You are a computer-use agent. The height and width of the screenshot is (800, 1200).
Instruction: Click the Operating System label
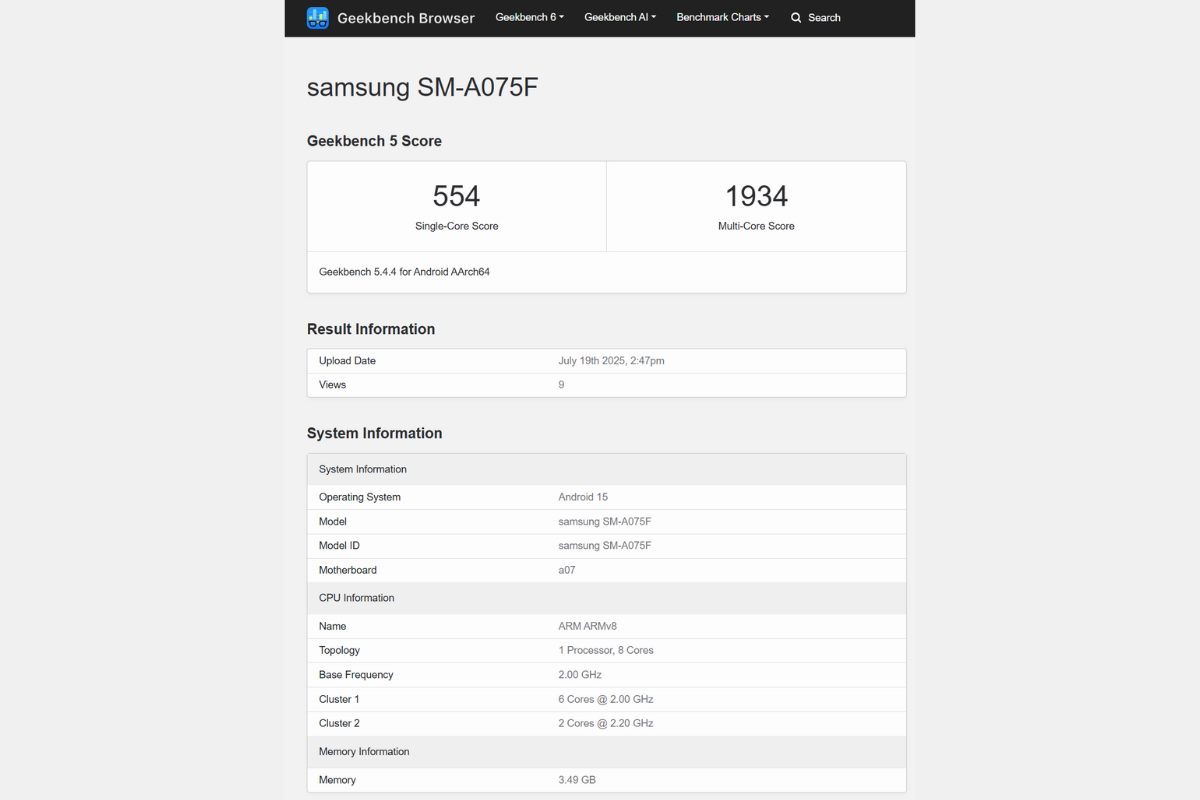(x=360, y=497)
